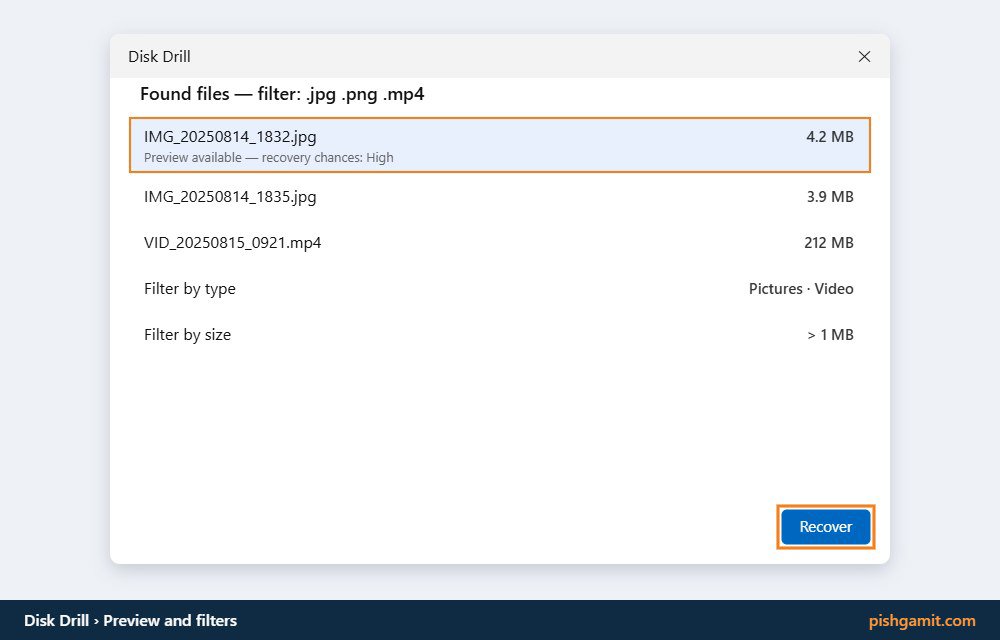Open the Filter by type row
This screenshot has width=1000, height=640.
click(x=500, y=289)
